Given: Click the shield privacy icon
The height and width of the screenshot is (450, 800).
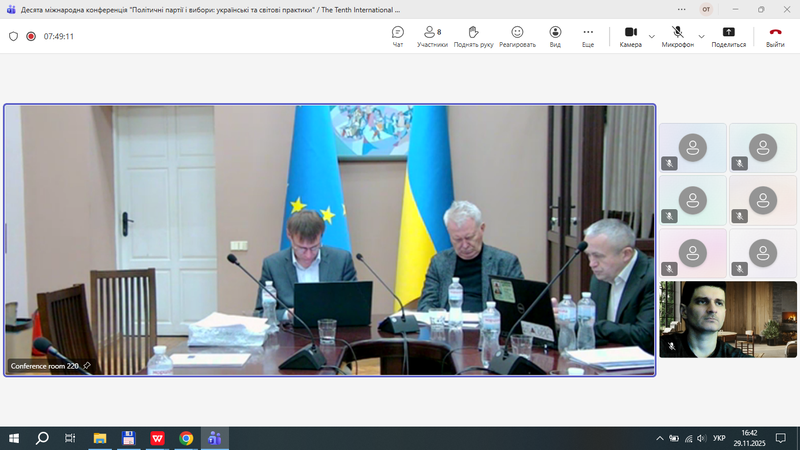Looking at the screenshot, I should (x=13, y=36).
